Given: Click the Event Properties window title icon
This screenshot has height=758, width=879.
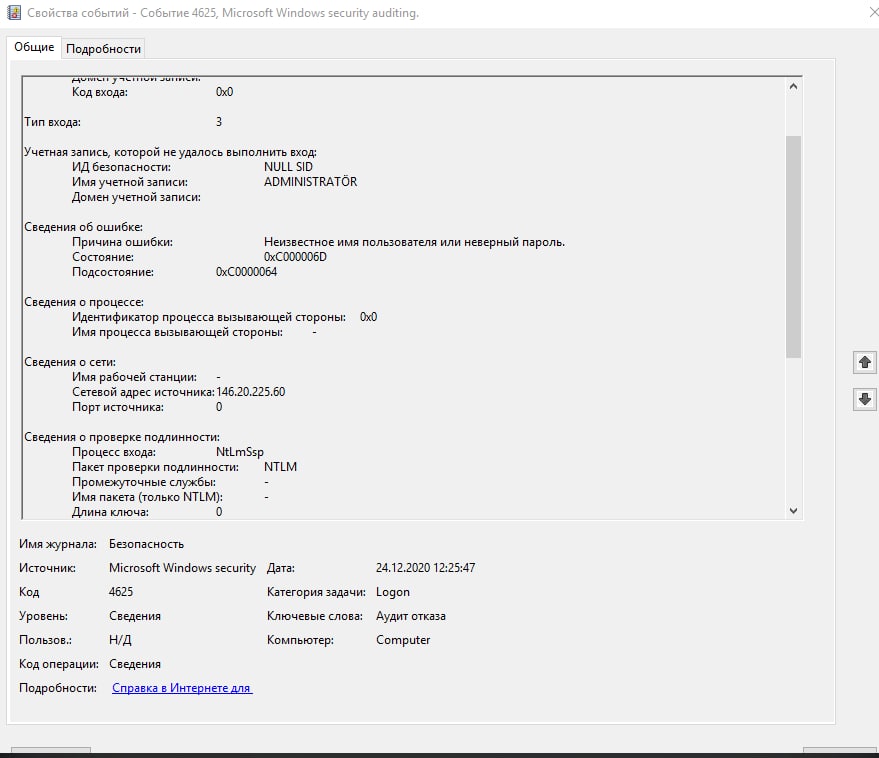Looking at the screenshot, I should click(x=13, y=12).
